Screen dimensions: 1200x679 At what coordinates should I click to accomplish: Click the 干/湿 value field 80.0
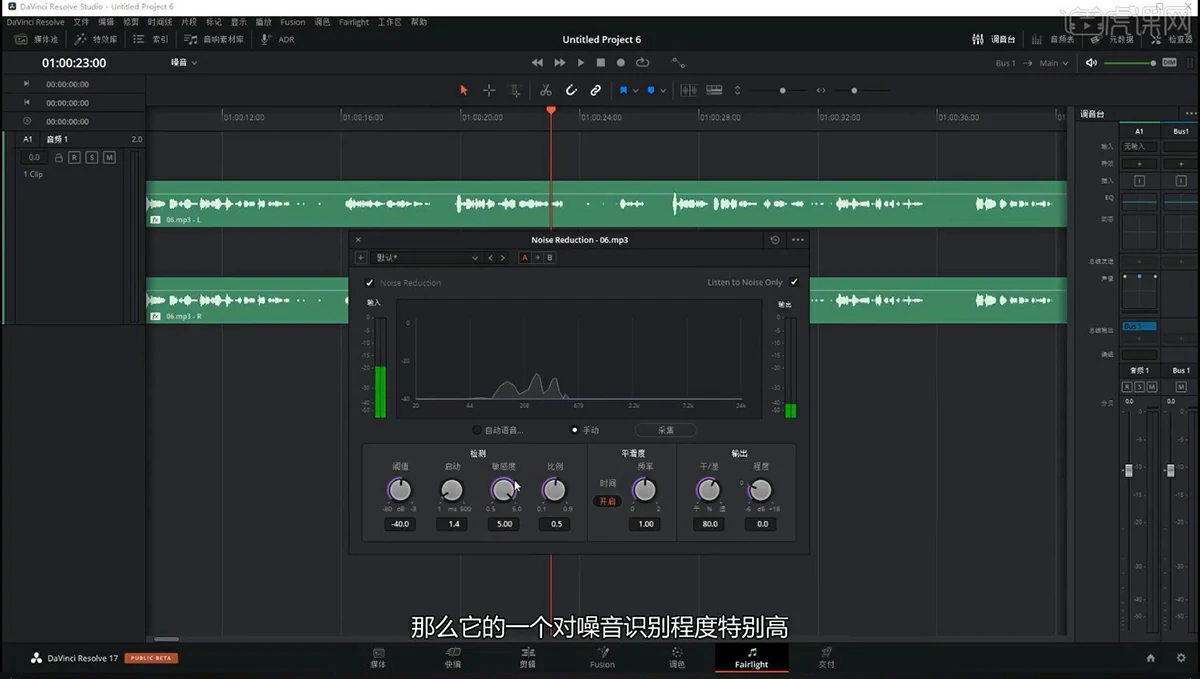(x=709, y=524)
